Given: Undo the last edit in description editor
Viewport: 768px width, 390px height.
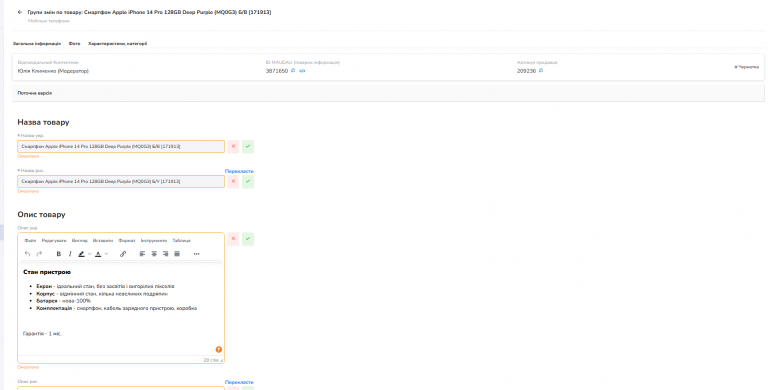Looking at the screenshot, I should 27,254.
